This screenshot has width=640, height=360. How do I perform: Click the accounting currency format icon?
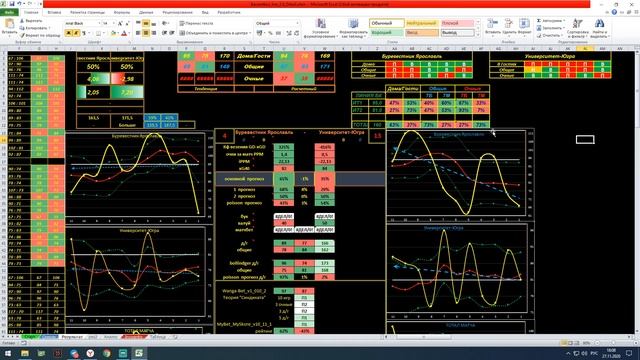(x=260, y=33)
